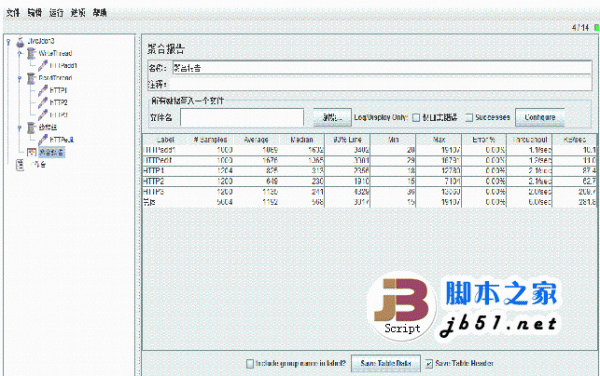600x376 pixels.
Task: Click HTTP2 row's Max value 7101
Action: 439,181
